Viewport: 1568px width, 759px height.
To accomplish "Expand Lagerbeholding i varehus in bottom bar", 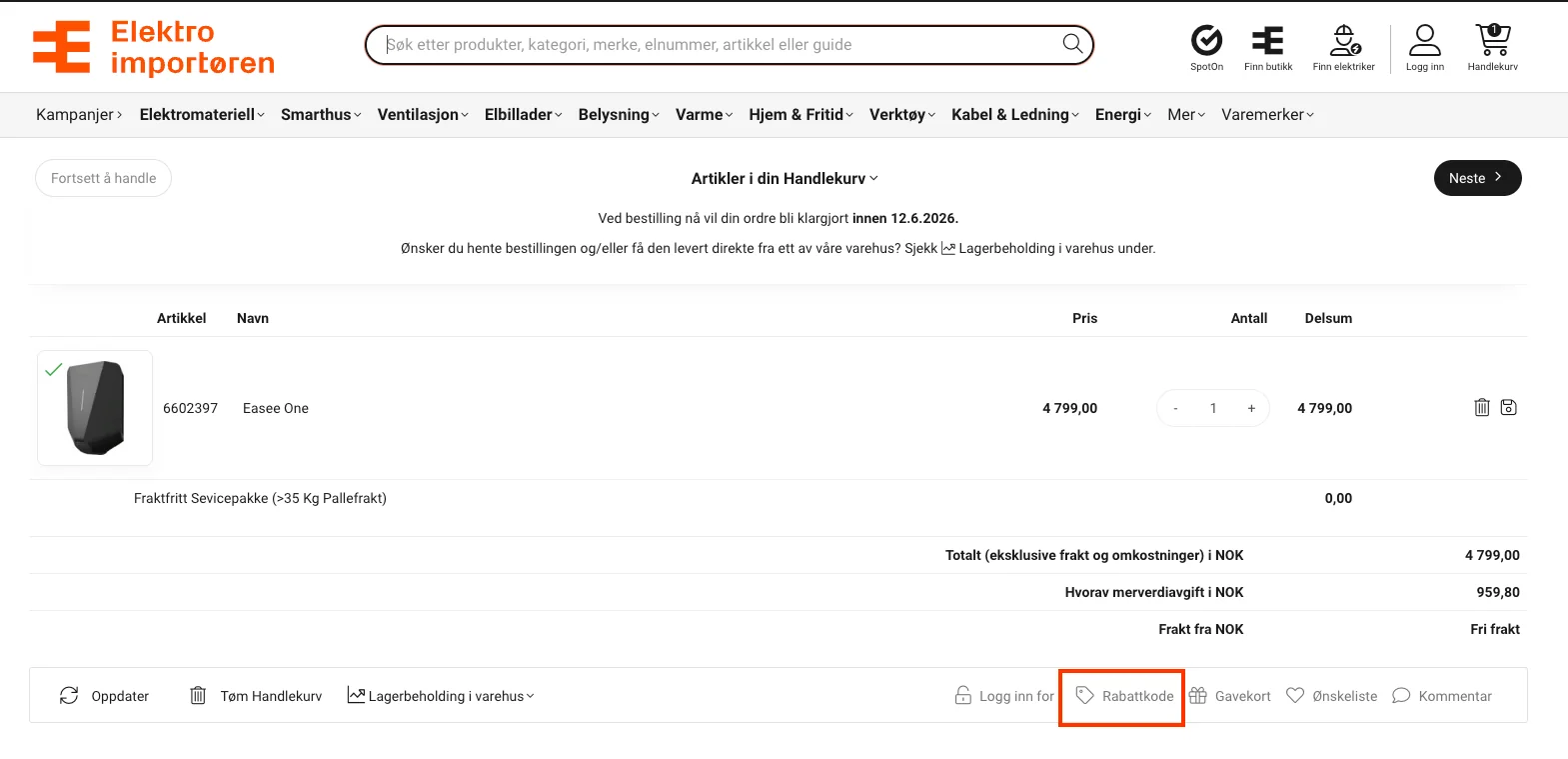I will click(441, 696).
